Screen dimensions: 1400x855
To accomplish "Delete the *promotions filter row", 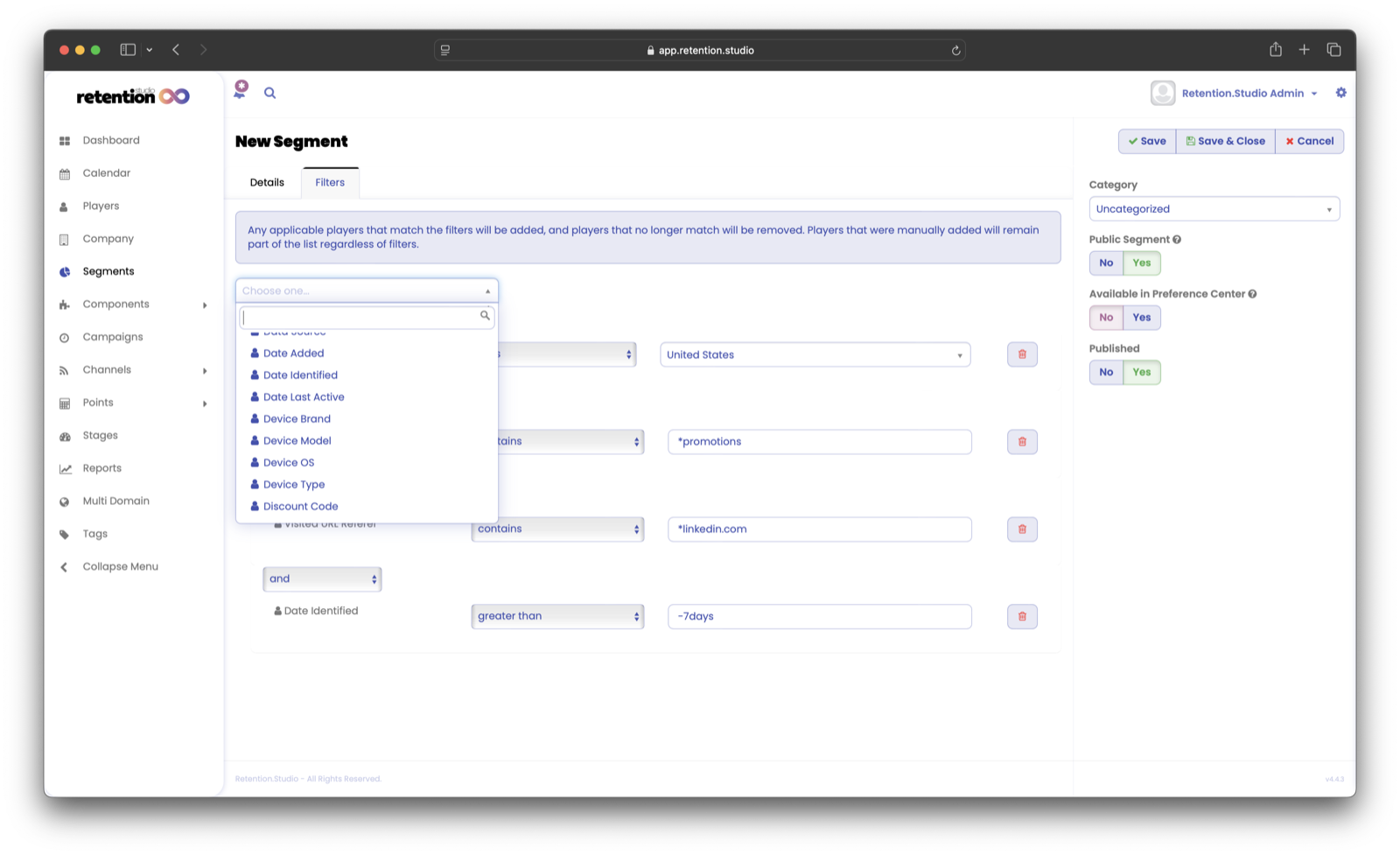I will click(1022, 442).
